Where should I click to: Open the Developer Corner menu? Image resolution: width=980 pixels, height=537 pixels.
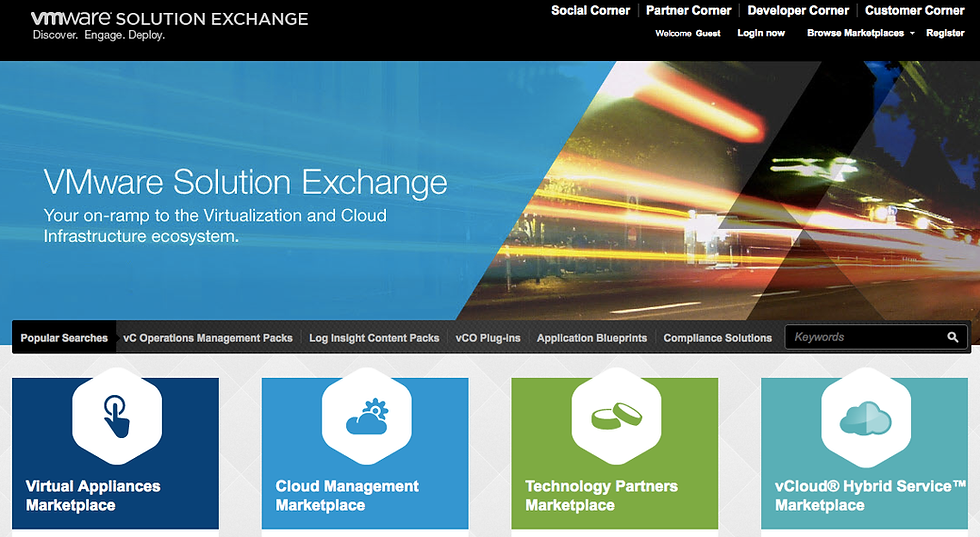point(798,11)
